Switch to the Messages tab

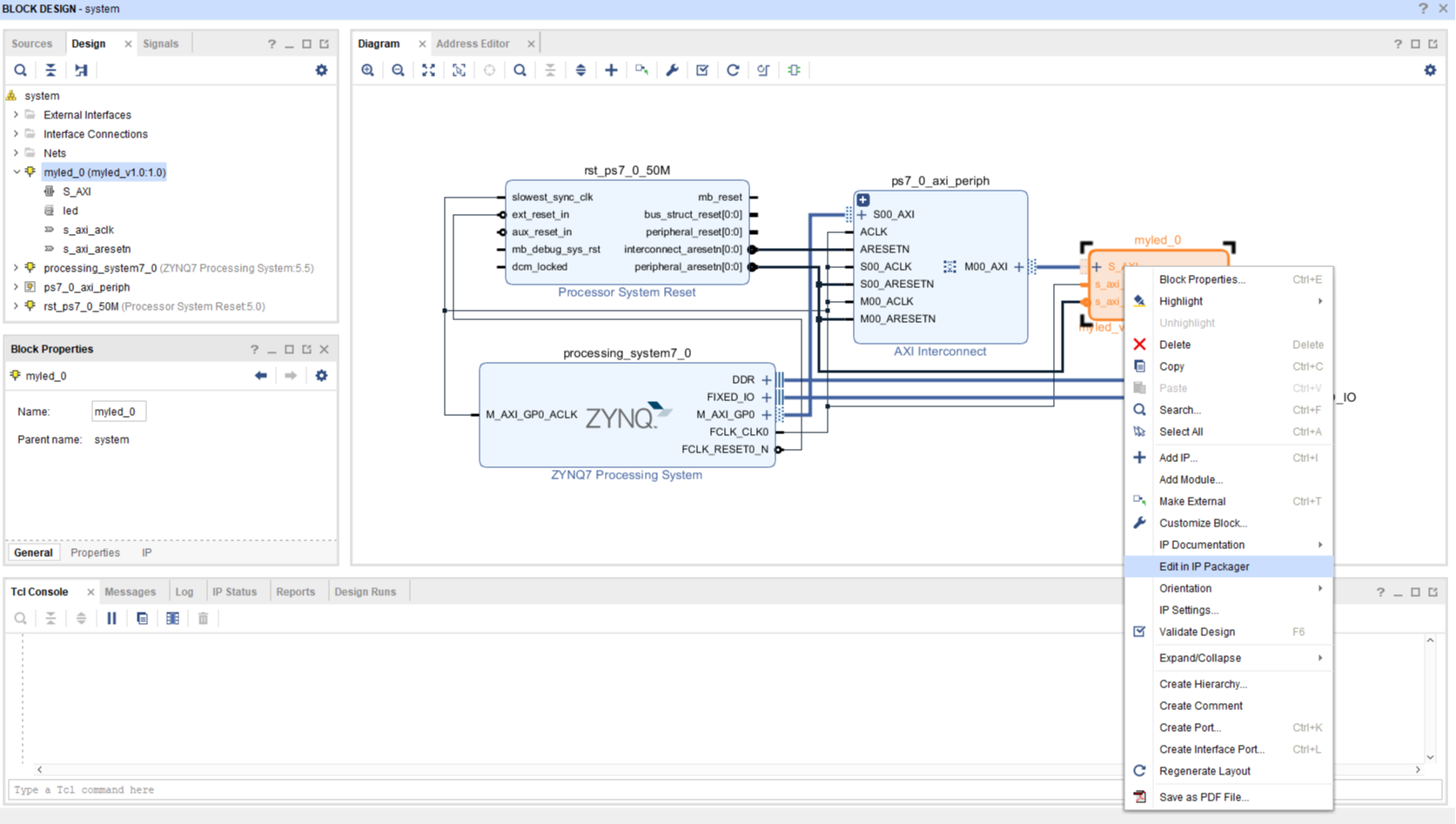tap(131, 592)
